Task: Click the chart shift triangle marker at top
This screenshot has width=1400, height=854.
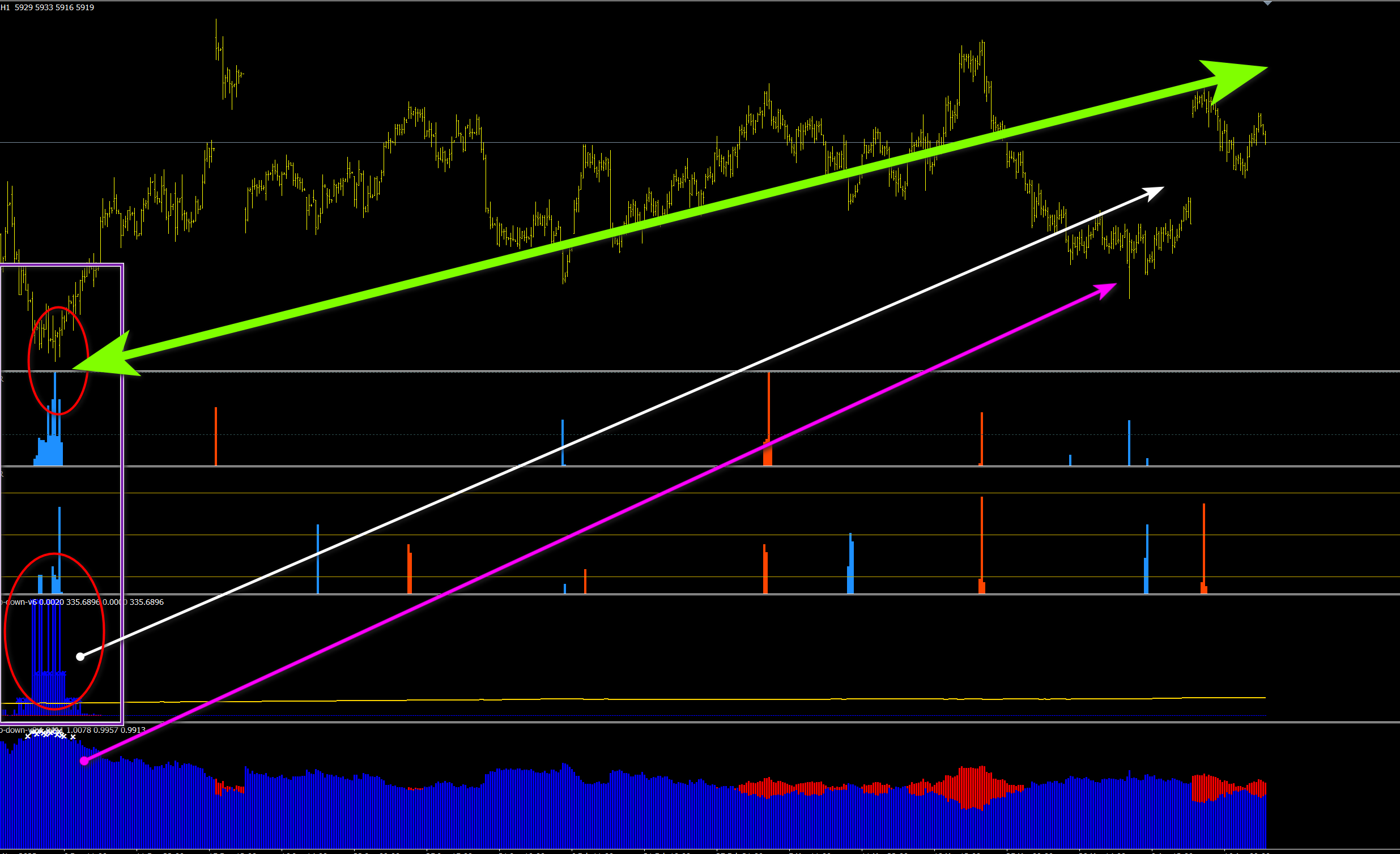Action: 1267,3
